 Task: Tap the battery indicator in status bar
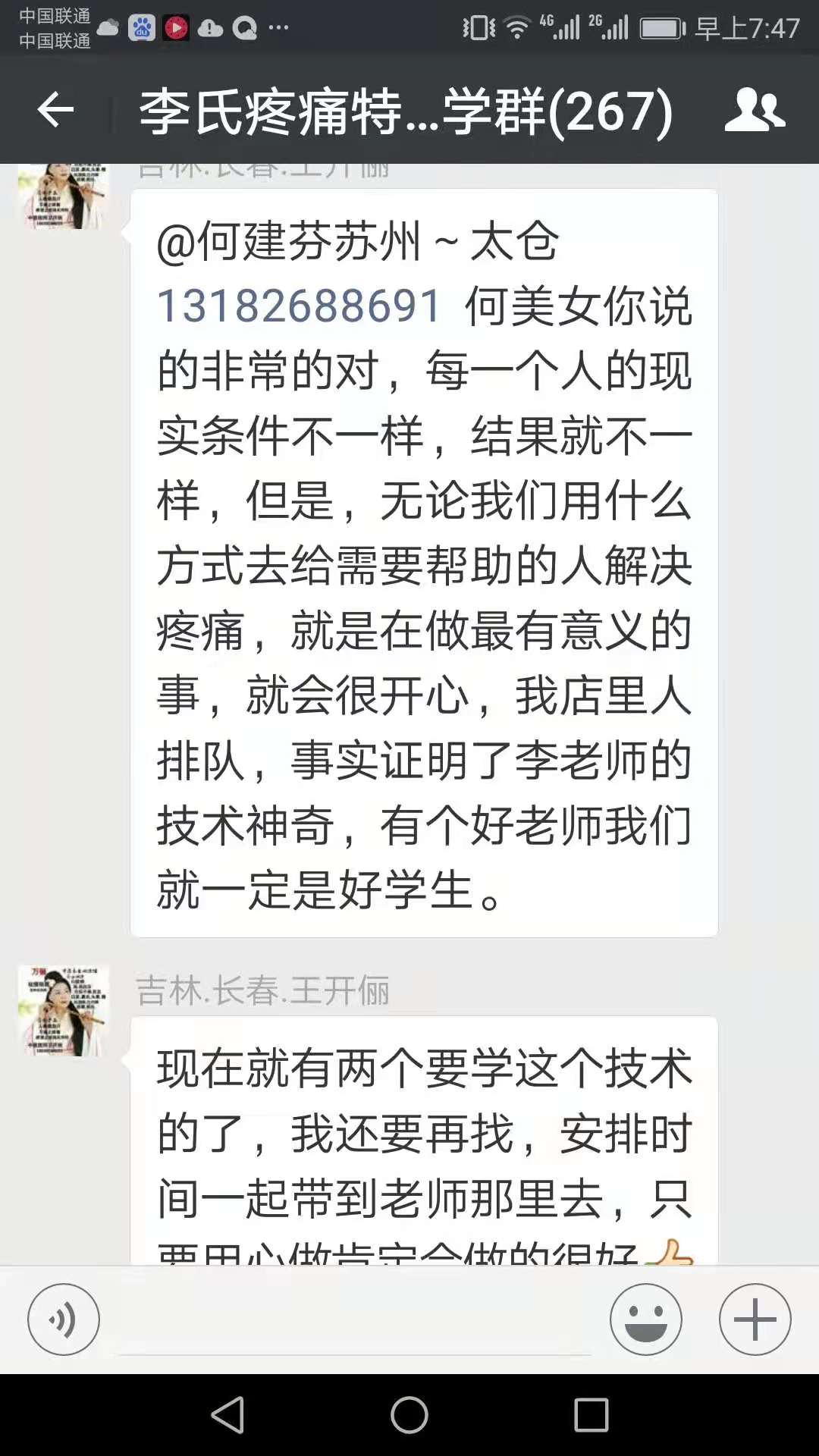click(663, 29)
